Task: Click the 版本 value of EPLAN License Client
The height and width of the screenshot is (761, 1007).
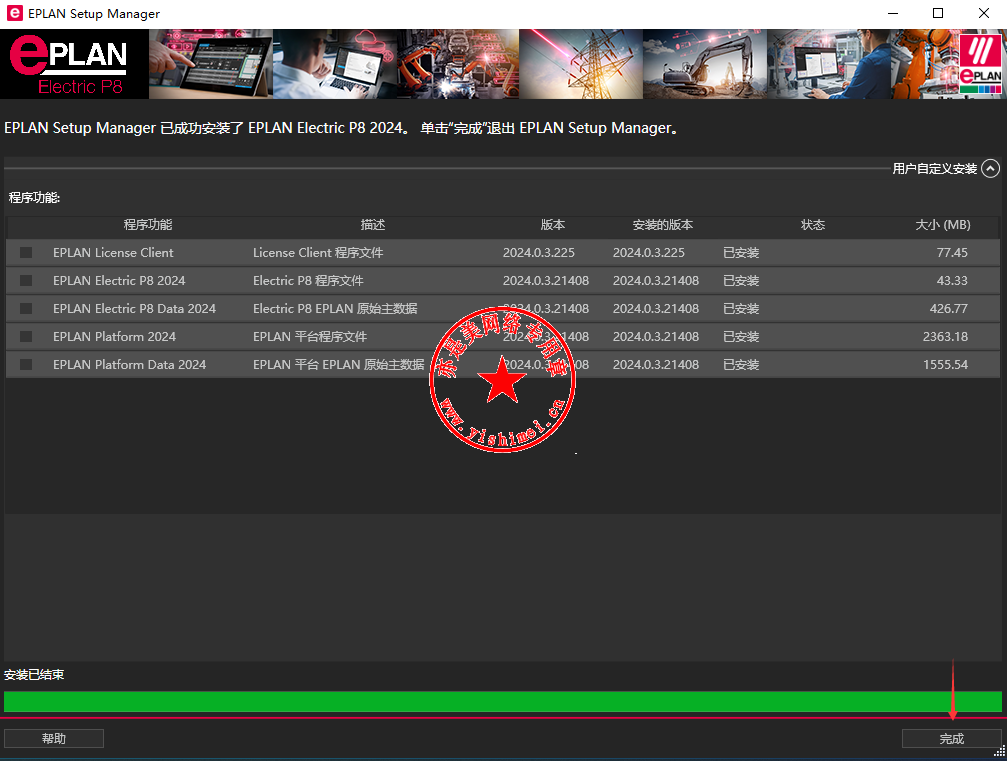Action: (x=538, y=252)
